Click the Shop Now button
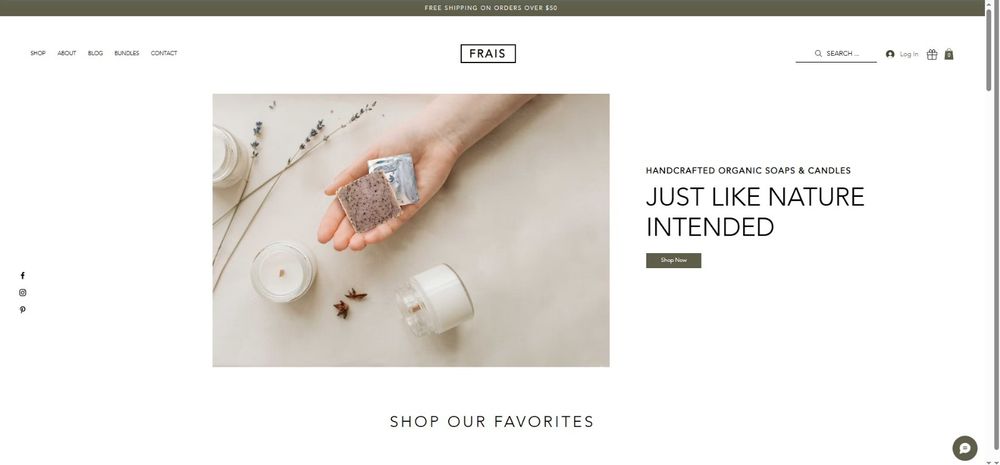This screenshot has width=1000, height=465. tap(673, 260)
